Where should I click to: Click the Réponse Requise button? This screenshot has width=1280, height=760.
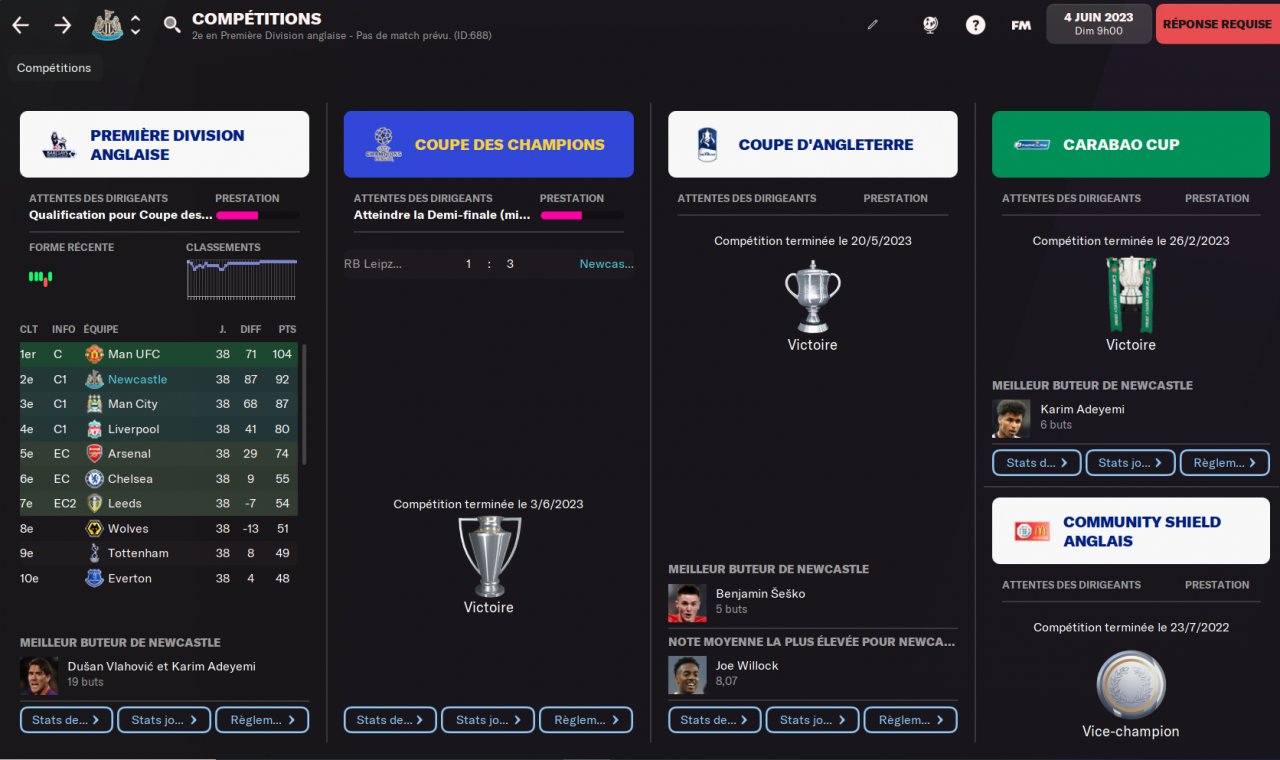pyautogui.click(x=1217, y=24)
